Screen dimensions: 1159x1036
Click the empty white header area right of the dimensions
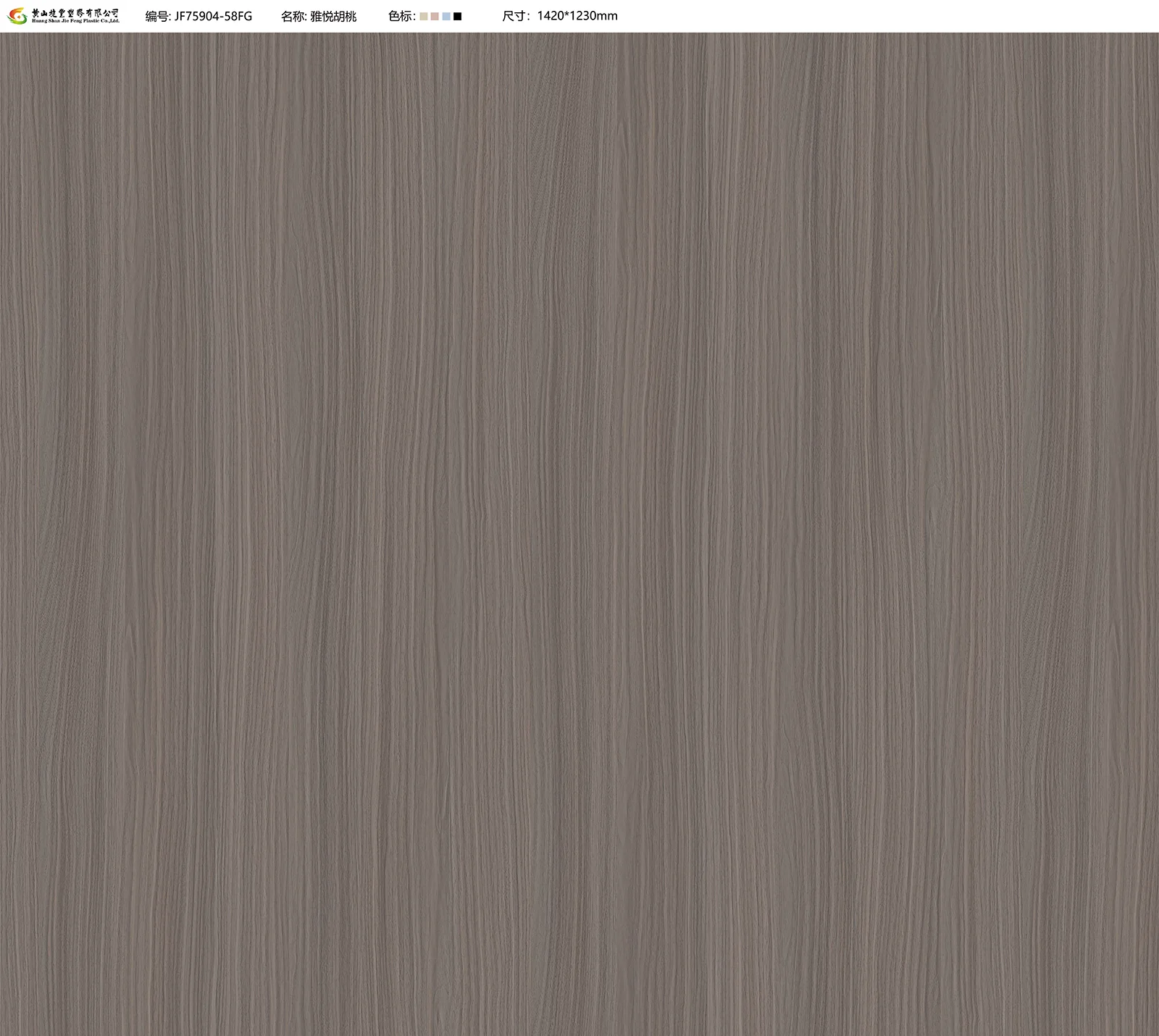(869, 16)
